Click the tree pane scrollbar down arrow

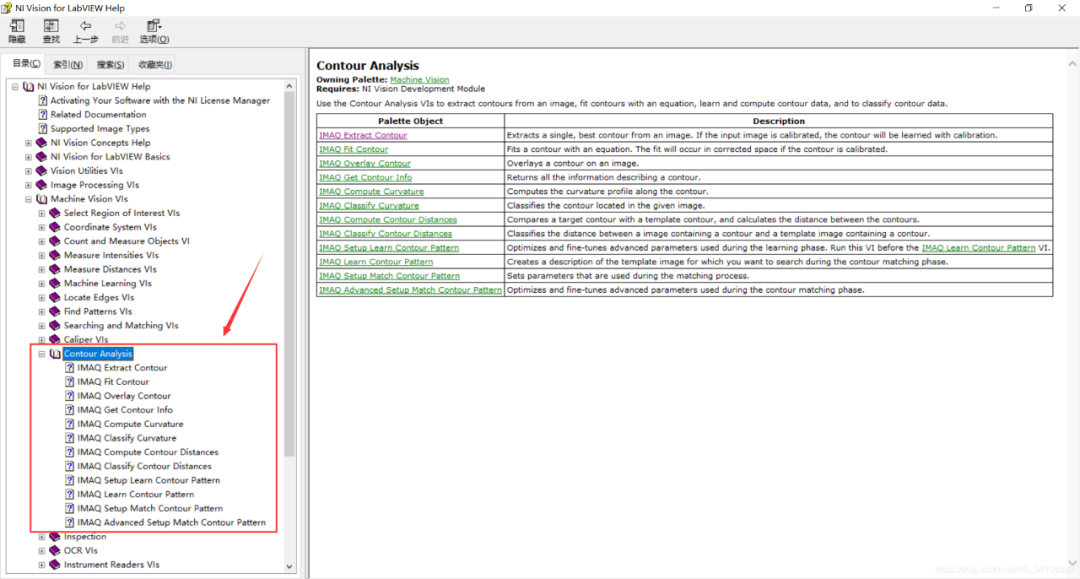pyautogui.click(x=289, y=567)
